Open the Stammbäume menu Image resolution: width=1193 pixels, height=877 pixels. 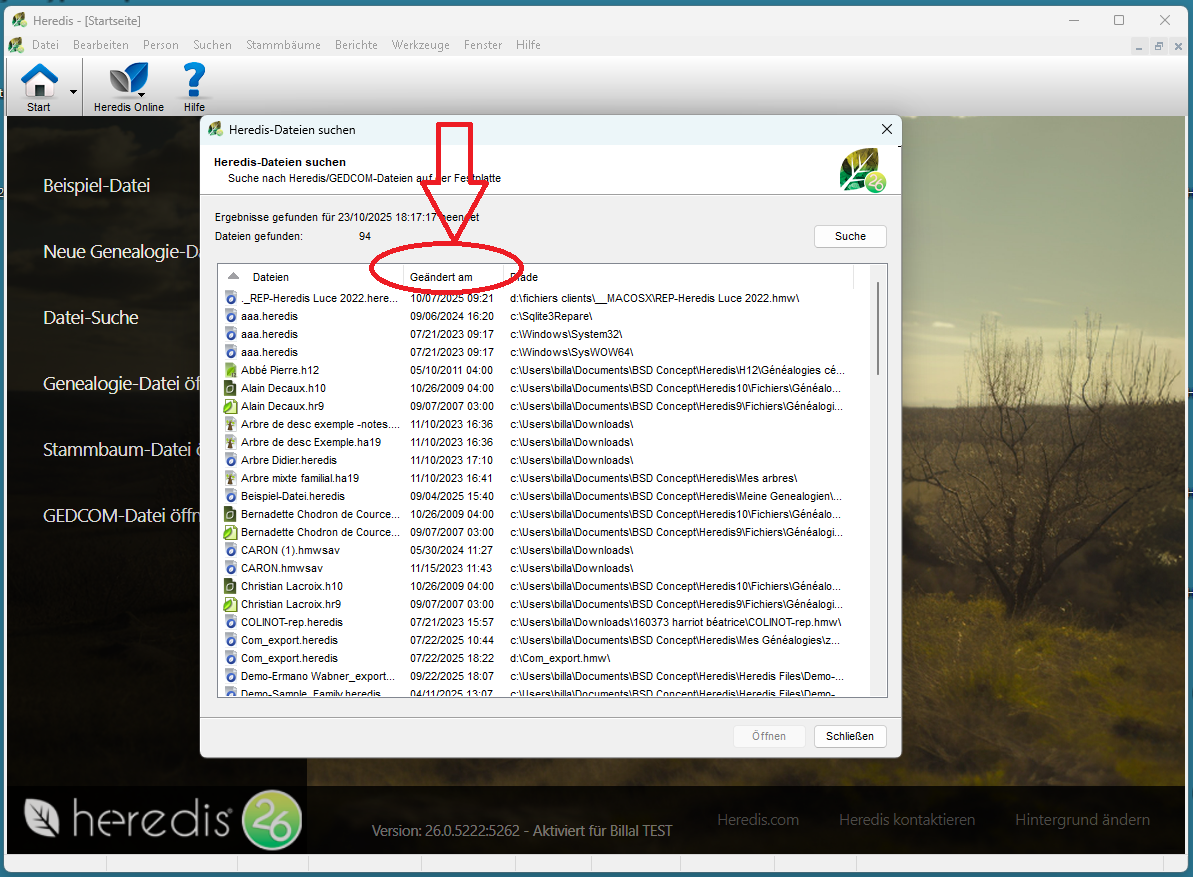pos(283,45)
